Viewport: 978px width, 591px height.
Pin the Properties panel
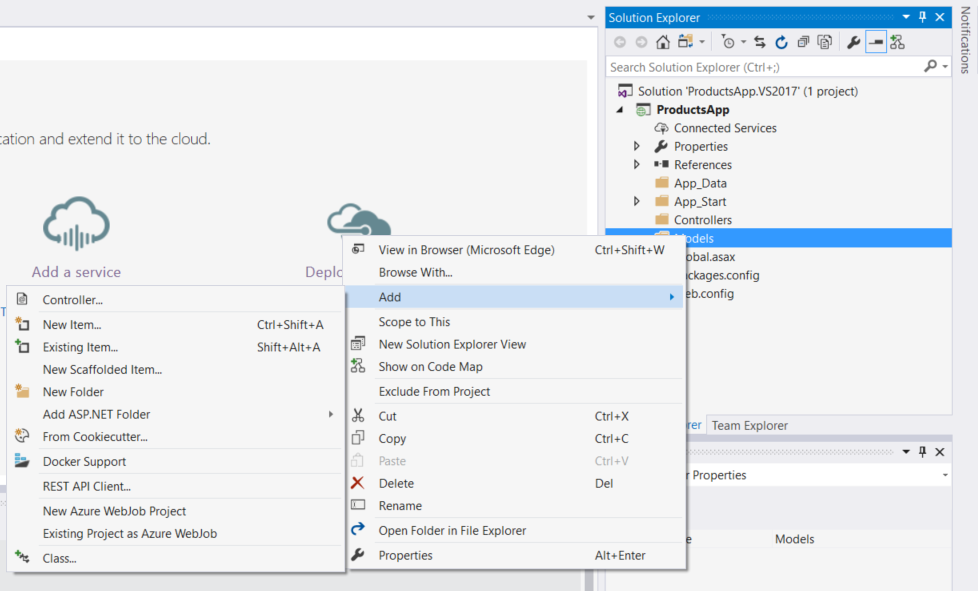922,451
